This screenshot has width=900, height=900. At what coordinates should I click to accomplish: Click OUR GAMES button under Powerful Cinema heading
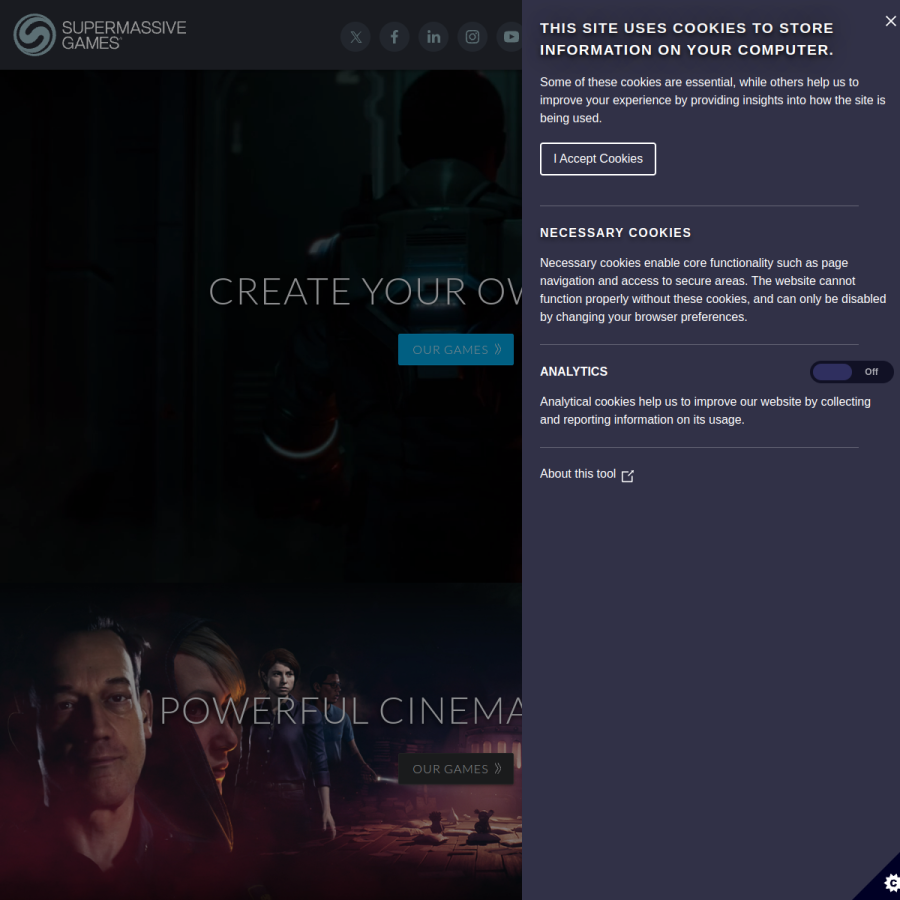pyautogui.click(x=456, y=769)
